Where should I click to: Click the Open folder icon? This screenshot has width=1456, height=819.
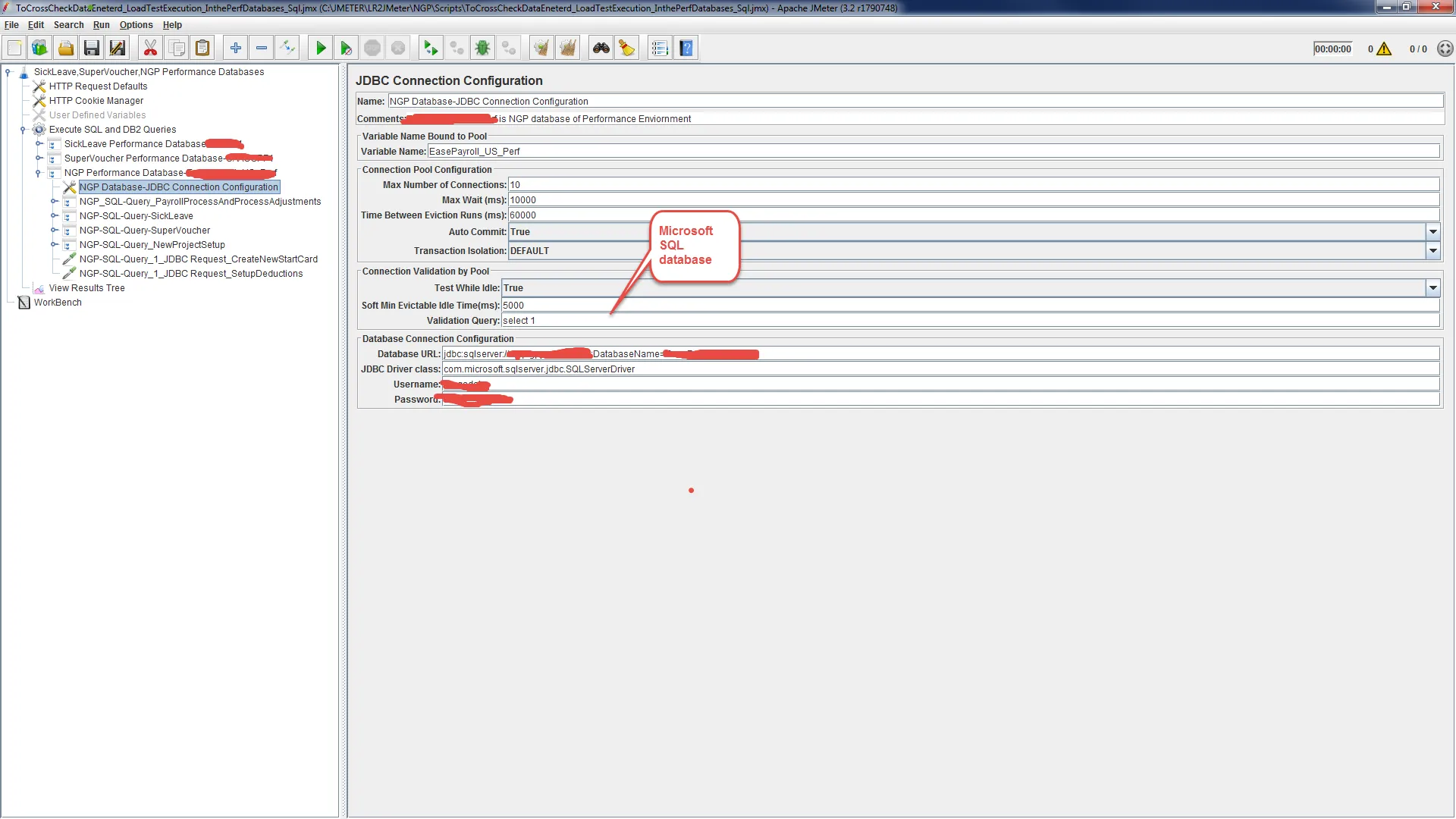(66, 49)
